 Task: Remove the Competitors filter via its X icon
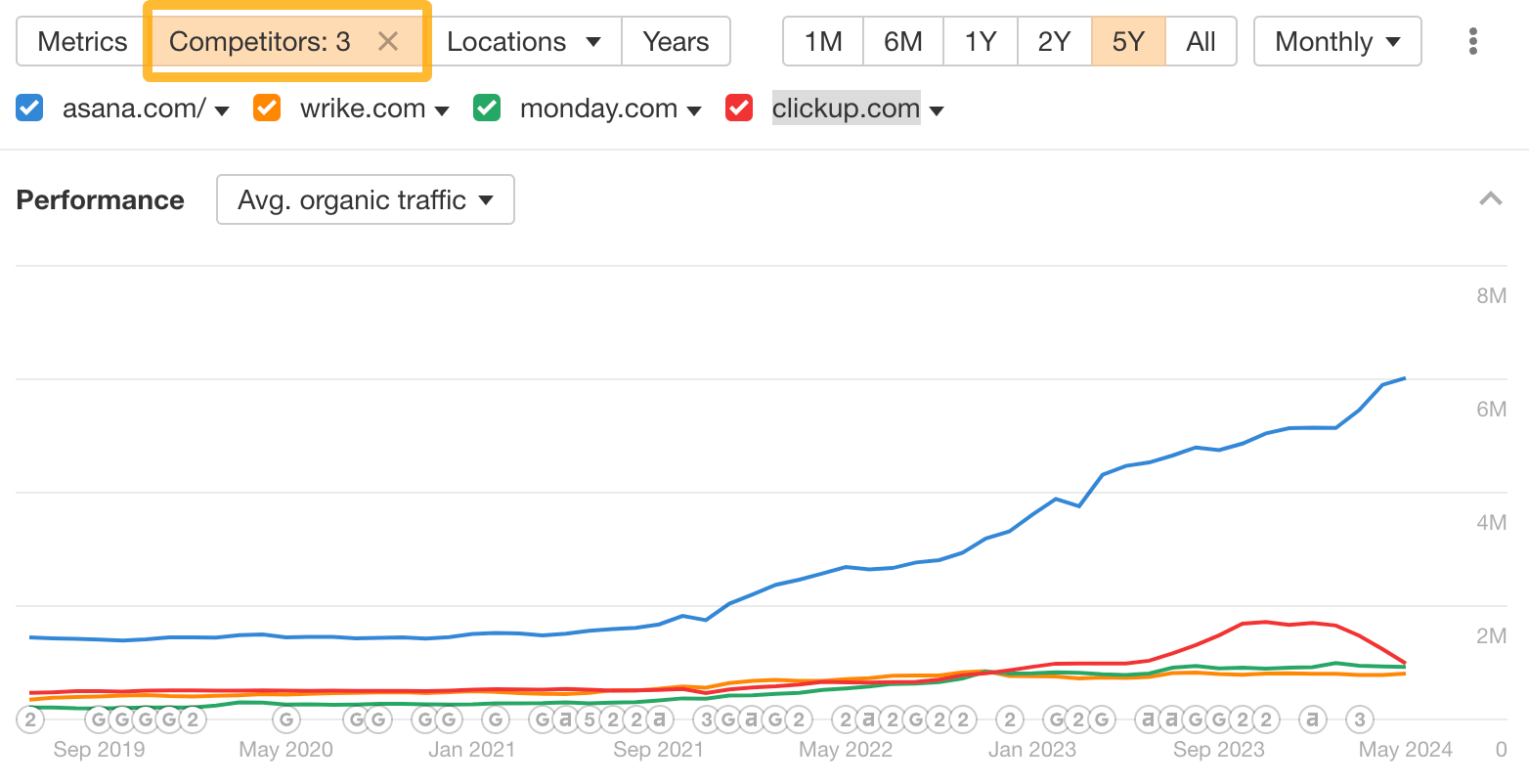[x=388, y=41]
